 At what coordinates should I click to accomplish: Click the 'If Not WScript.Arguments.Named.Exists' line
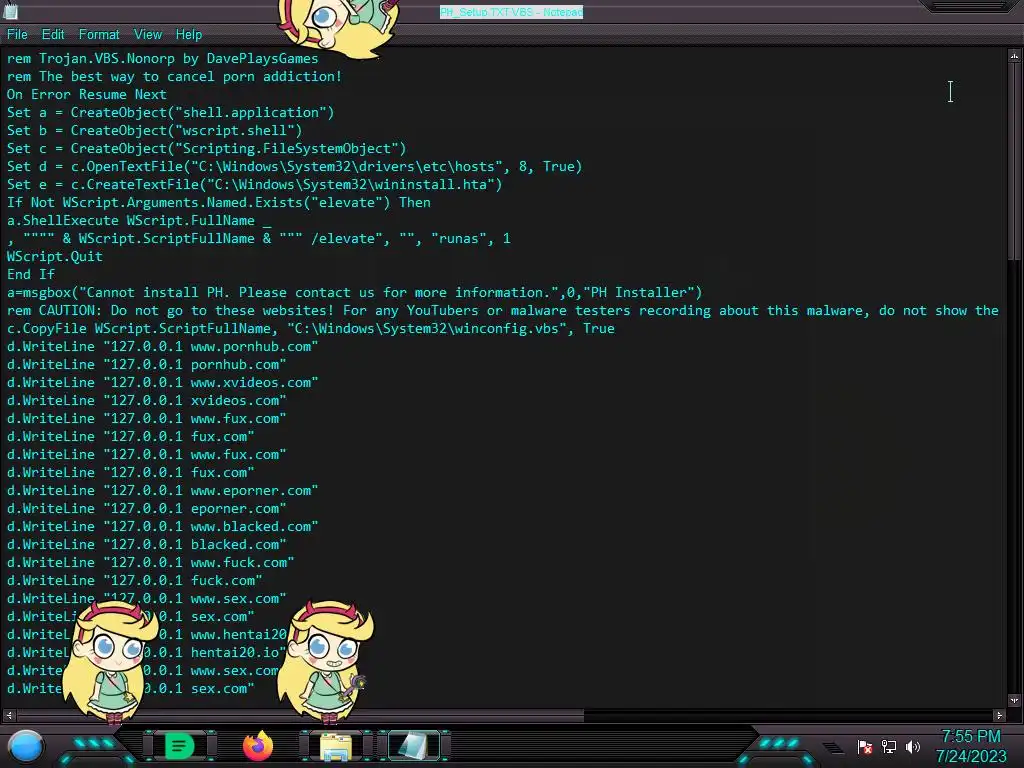[x=219, y=202]
